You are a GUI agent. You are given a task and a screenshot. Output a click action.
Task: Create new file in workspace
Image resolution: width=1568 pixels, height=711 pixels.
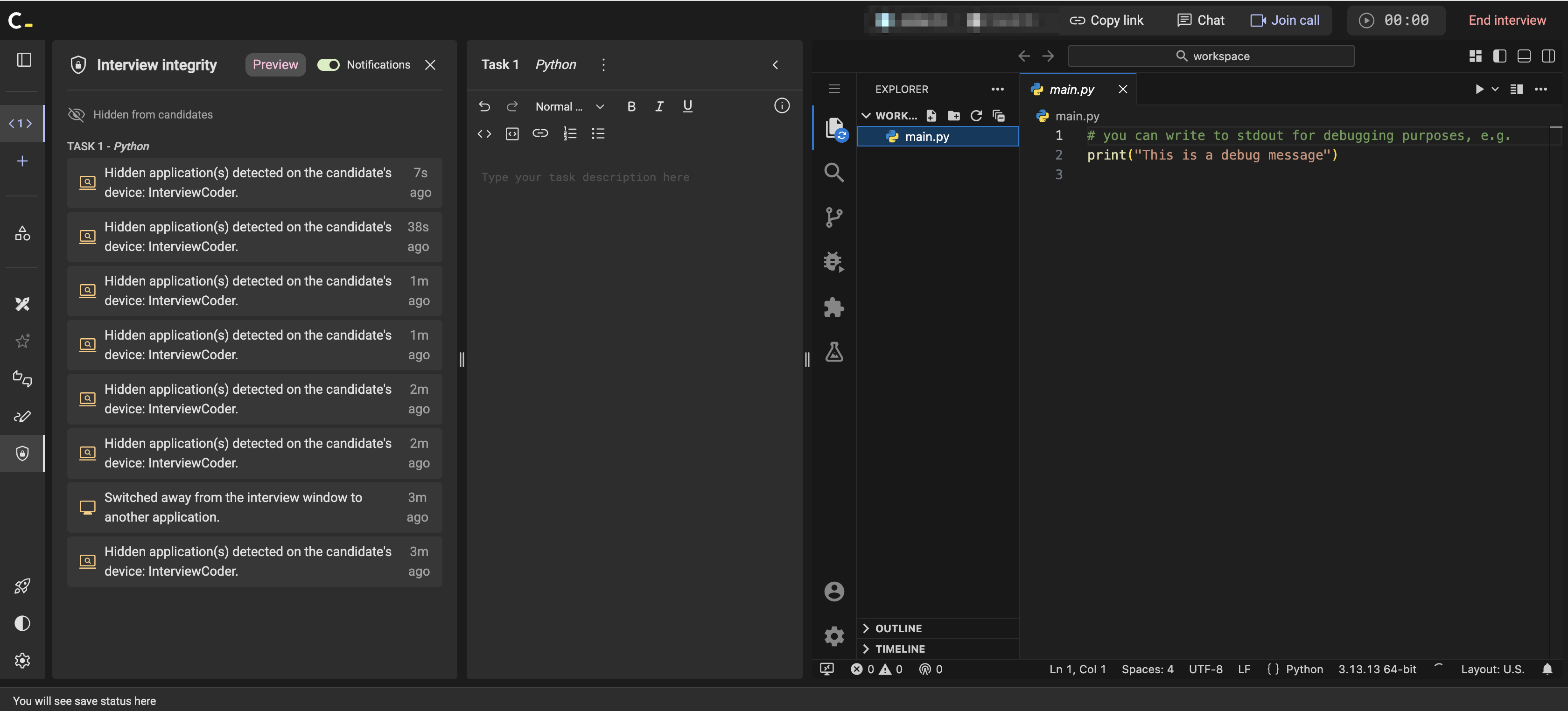point(931,116)
